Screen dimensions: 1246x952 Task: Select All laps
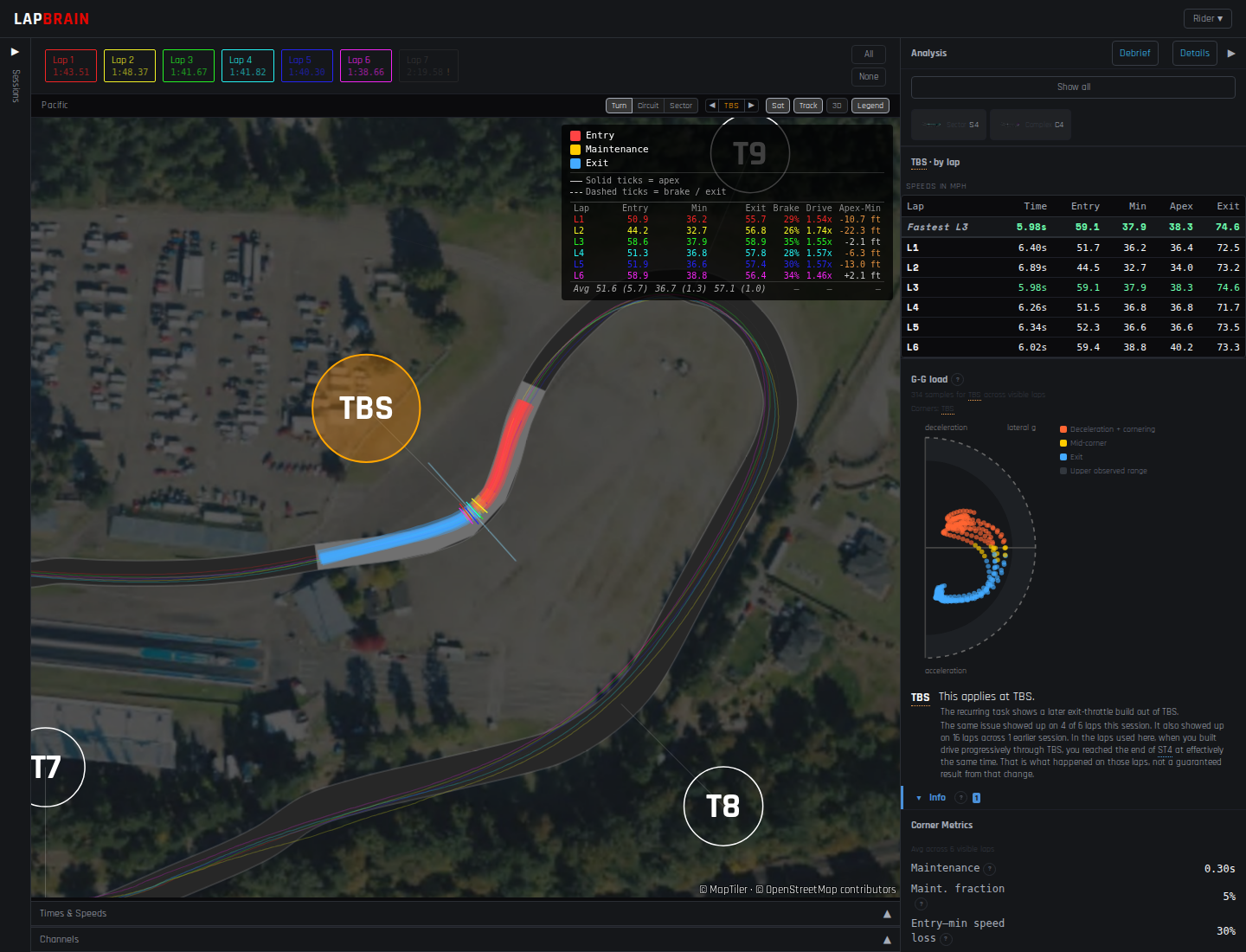pyautogui.click(x=869, y=54)
